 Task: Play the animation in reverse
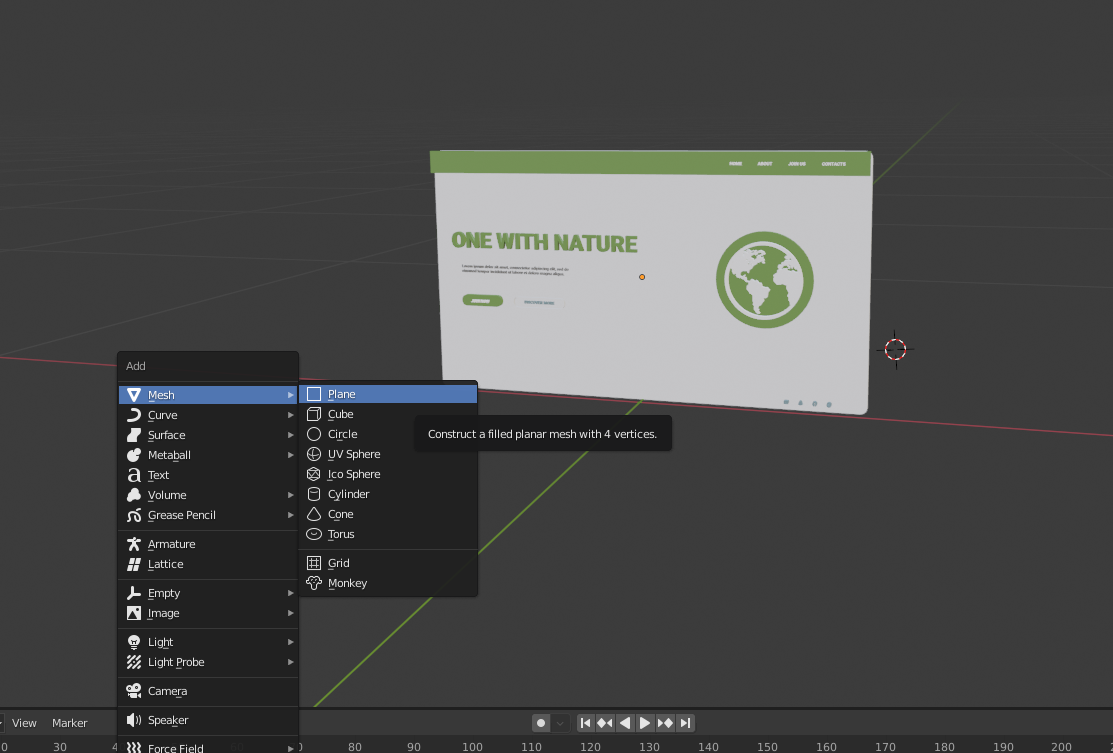[x=625, y=722]
